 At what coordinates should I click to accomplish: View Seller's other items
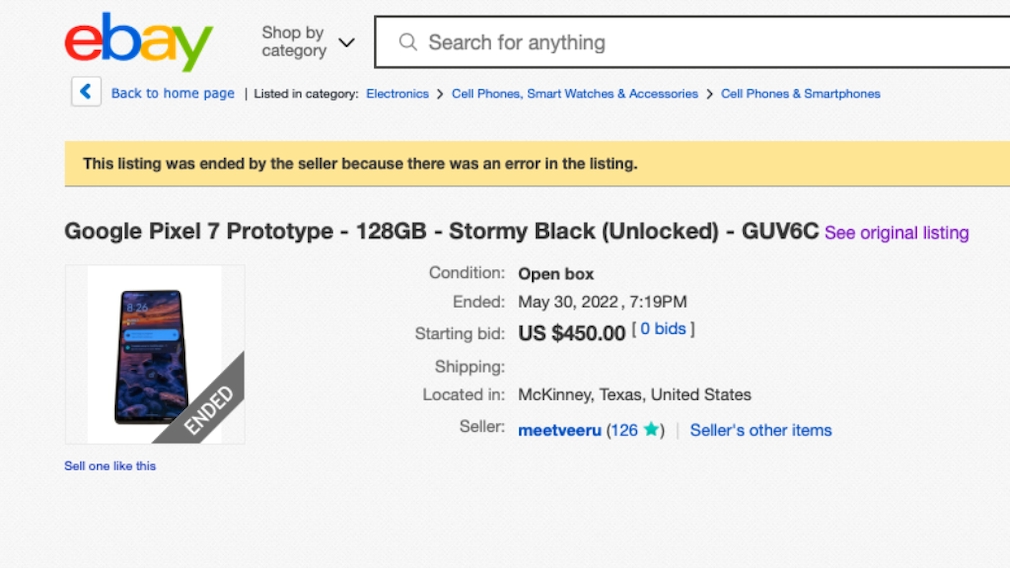pos(761,430)
